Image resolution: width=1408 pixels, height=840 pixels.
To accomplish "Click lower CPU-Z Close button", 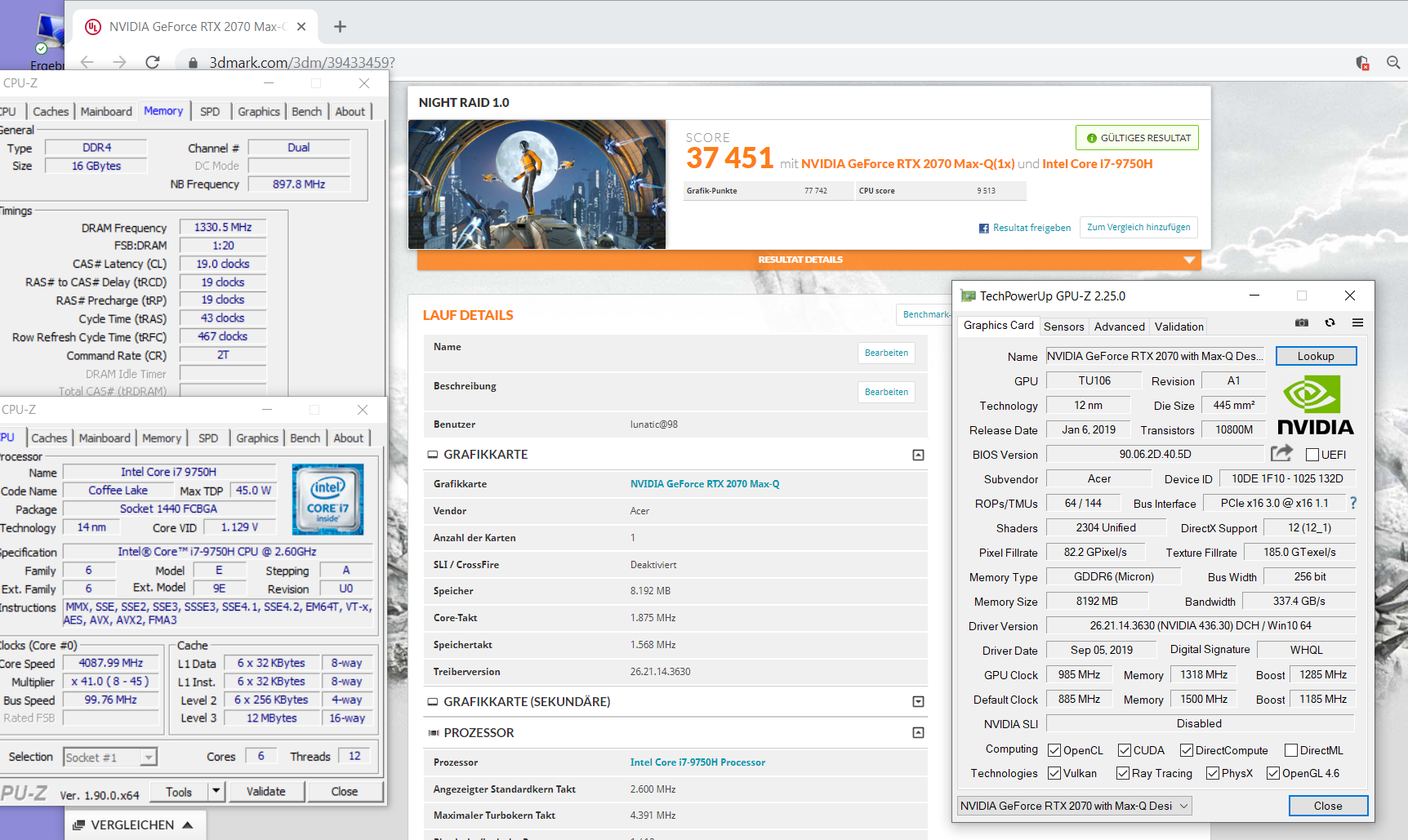I will [x=344, y=791].
